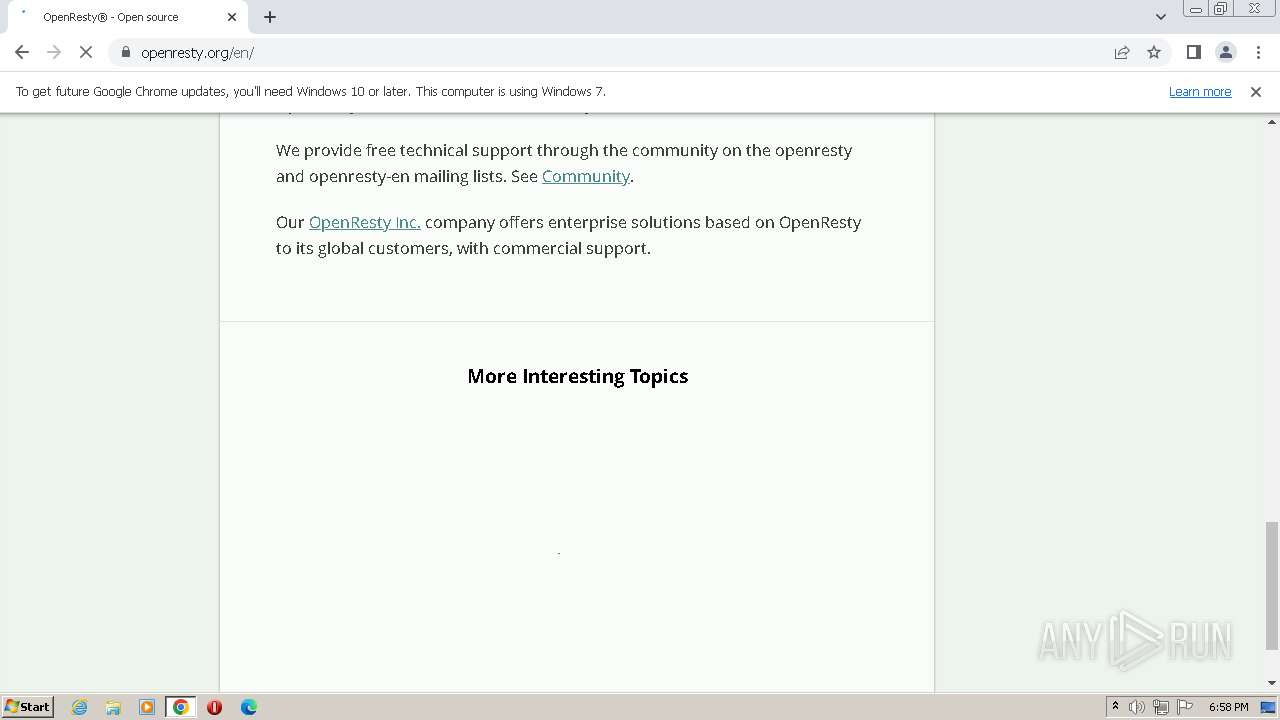Restore down the Chrome window
The image size is (1280, 720).
pos(1221,8)
